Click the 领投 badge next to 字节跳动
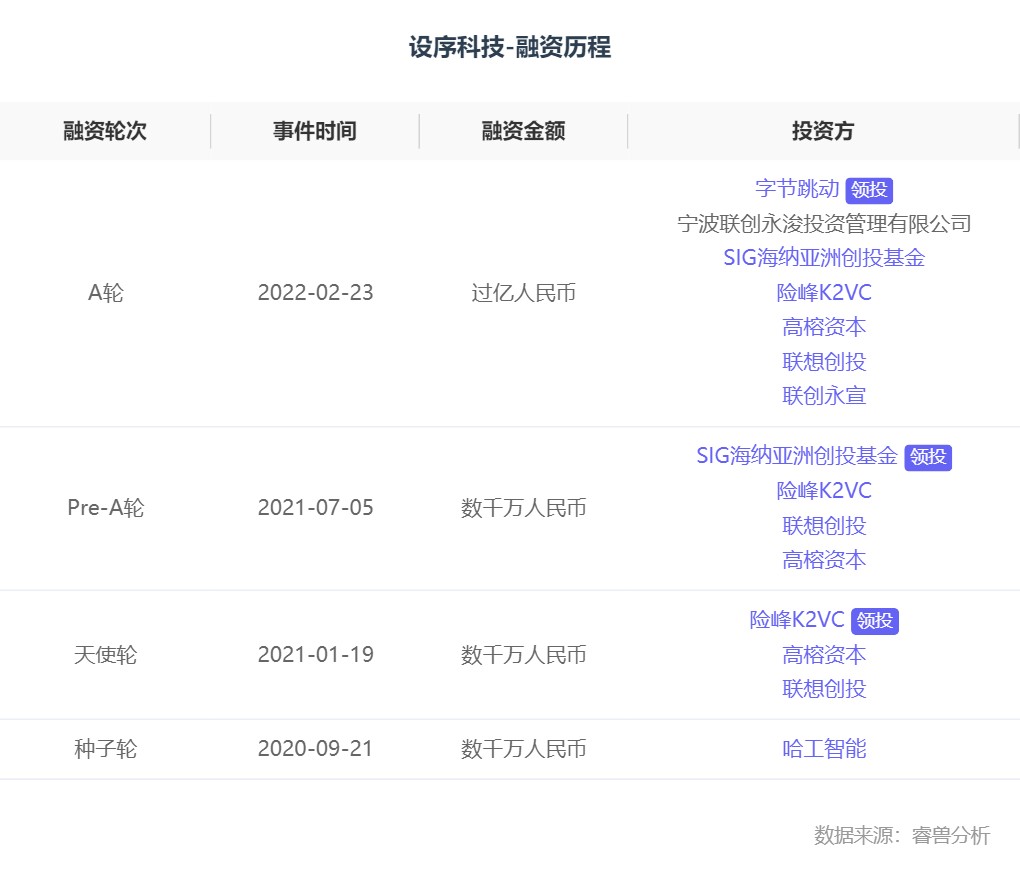Viewport: 1020px width, 889px height. pyautogui.click(x=869, y=190)
